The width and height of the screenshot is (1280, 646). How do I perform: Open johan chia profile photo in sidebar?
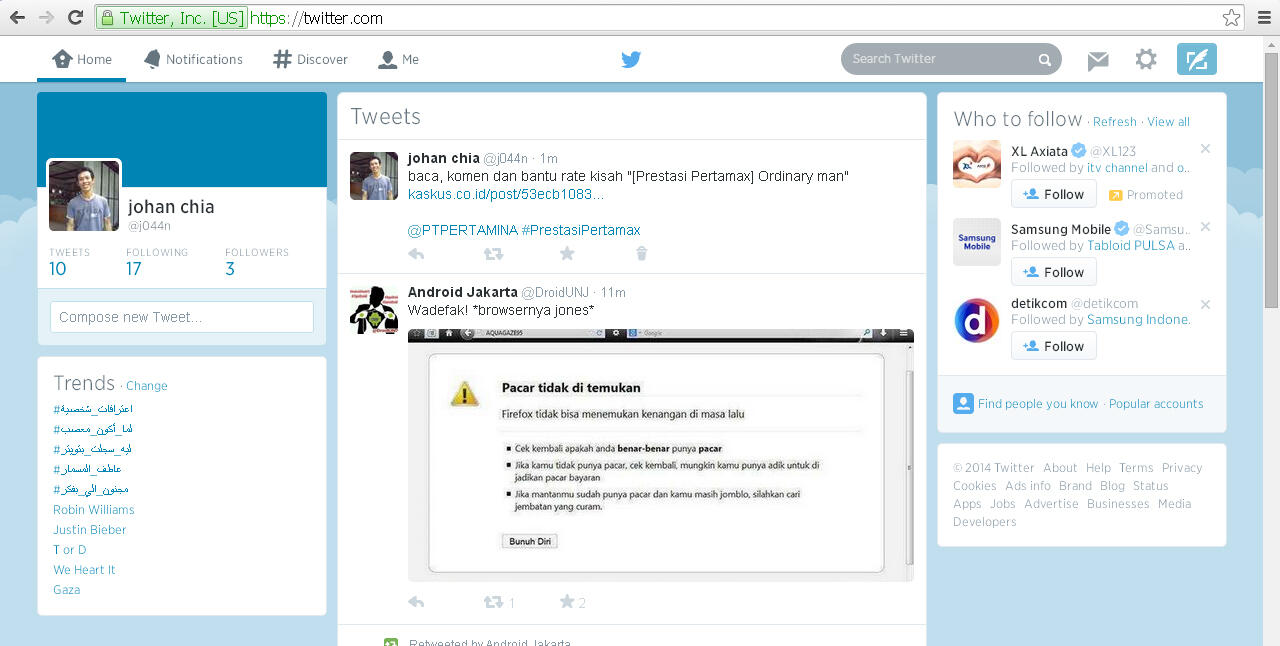point(84,196)
